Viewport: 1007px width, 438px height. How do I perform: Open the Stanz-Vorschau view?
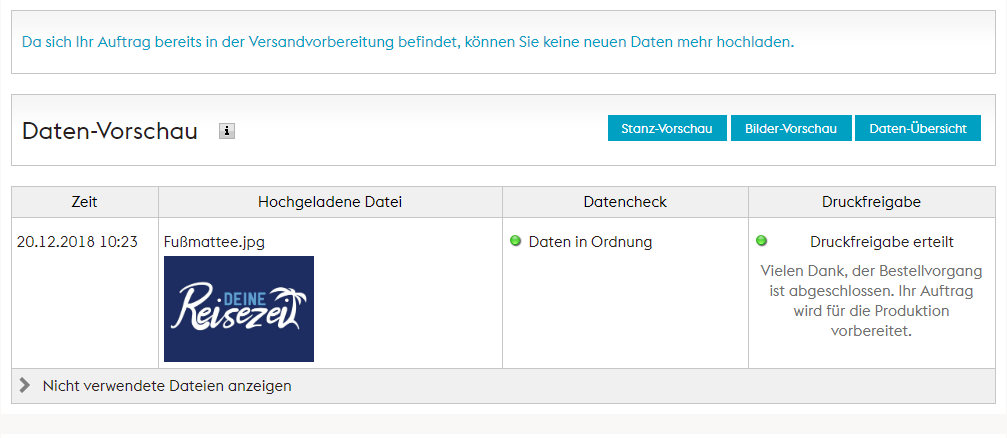[667, 129]
